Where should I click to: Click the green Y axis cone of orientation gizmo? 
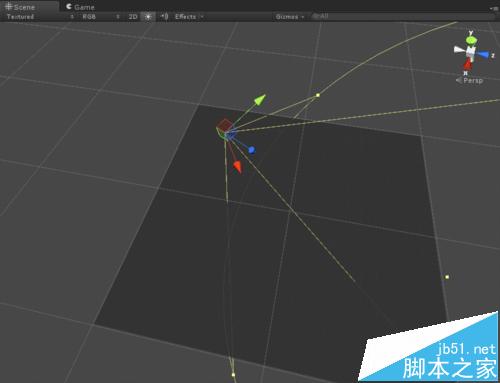coord(471,40)
